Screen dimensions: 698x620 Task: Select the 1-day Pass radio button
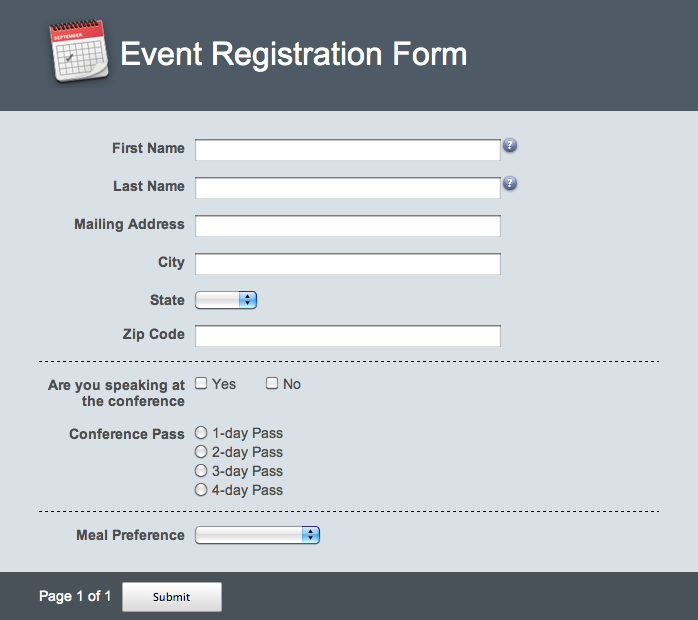[201, 433]
